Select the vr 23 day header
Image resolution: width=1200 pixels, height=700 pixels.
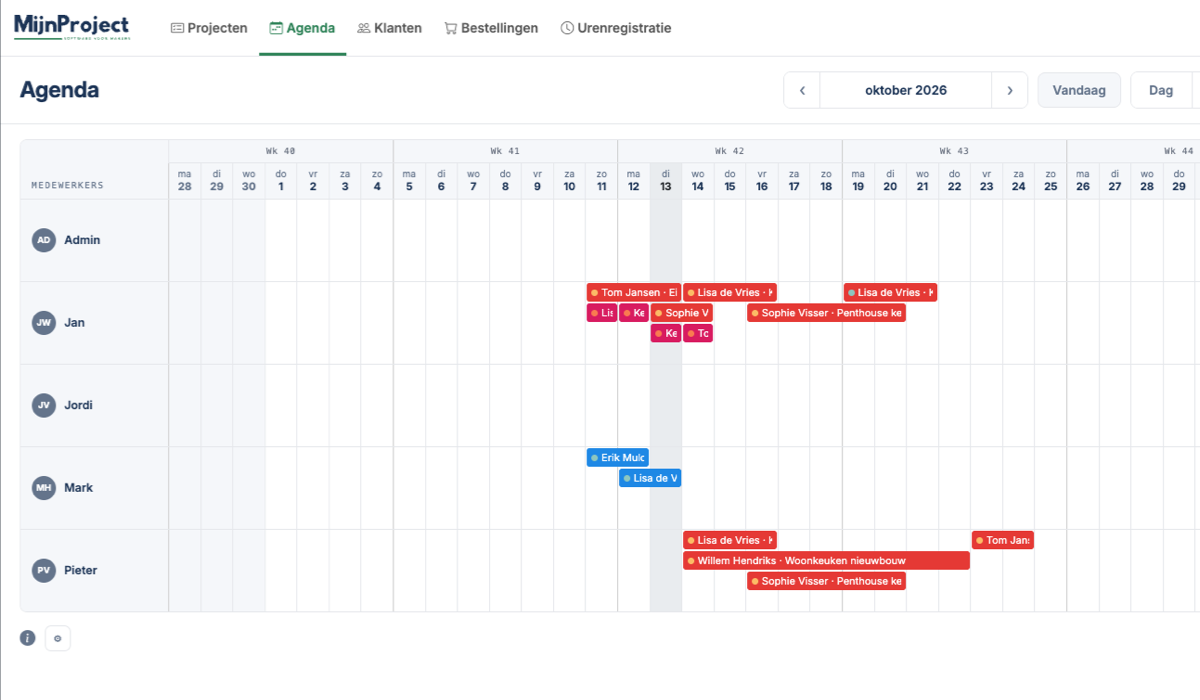(x=987, y=180)
